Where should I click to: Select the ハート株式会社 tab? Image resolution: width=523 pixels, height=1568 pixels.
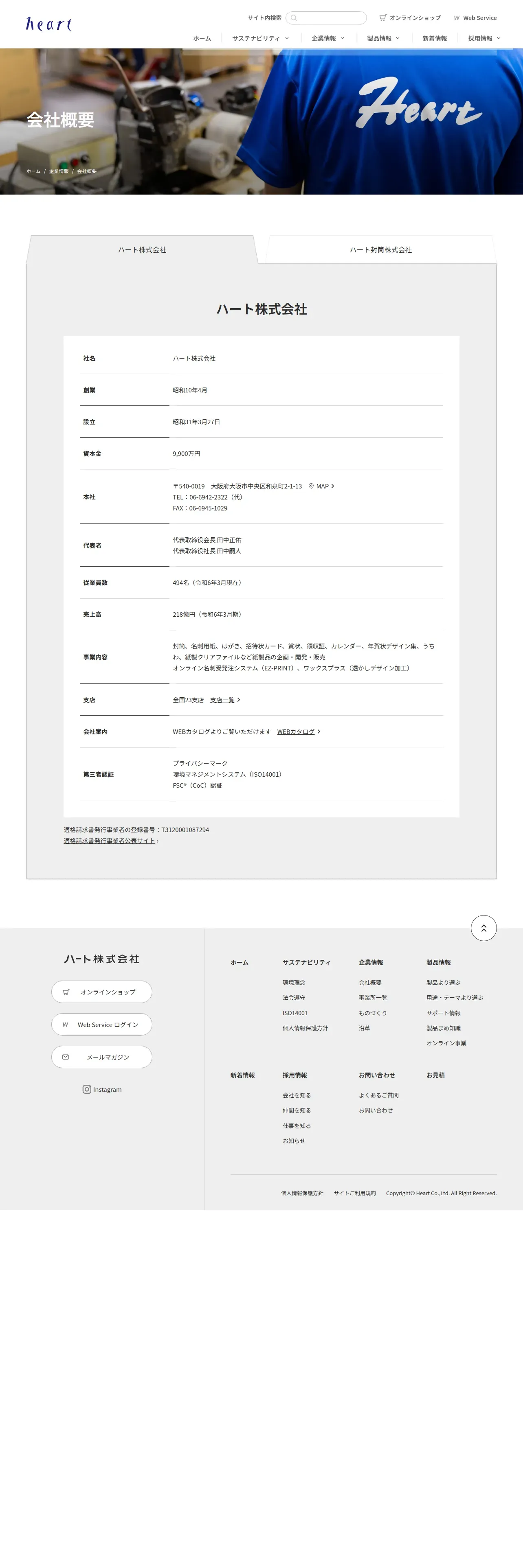click(x=142, y=250)
